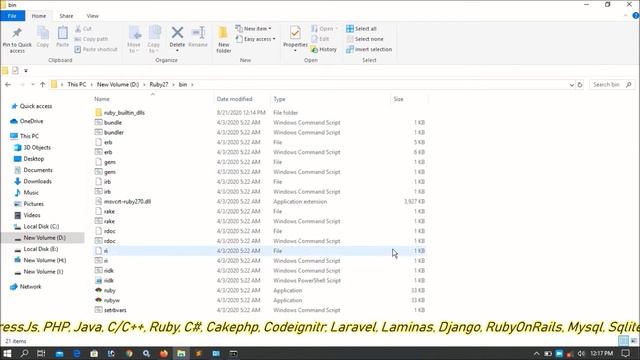This screenshot has height=360, width=640.
Task: Switch to the View ribbon tab
Action: (92, 16)
